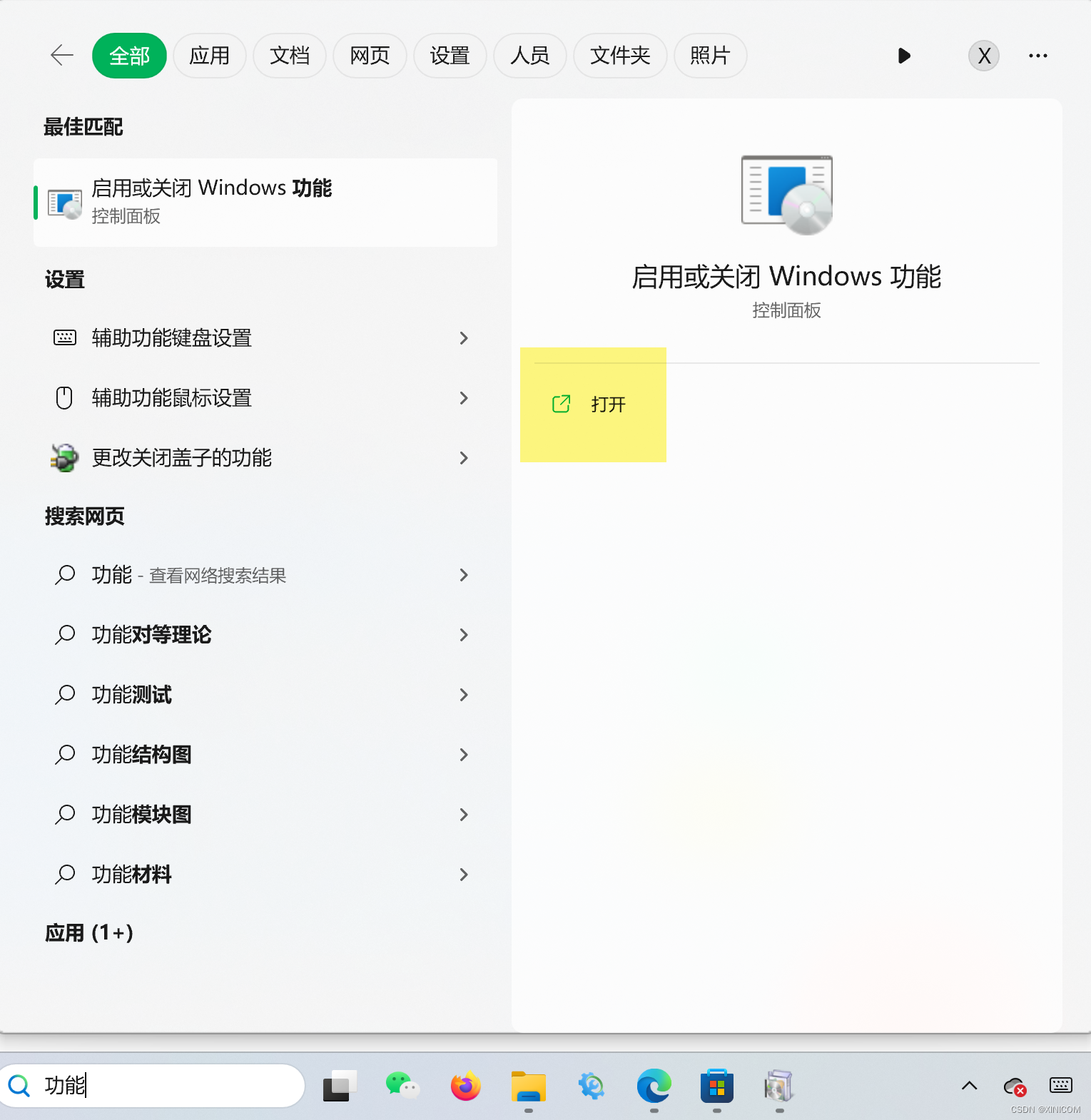The image size is (1091, 1120).
Task: Click in the taskbar search box
Action: pyautogui.click(x=153, y=1086)
